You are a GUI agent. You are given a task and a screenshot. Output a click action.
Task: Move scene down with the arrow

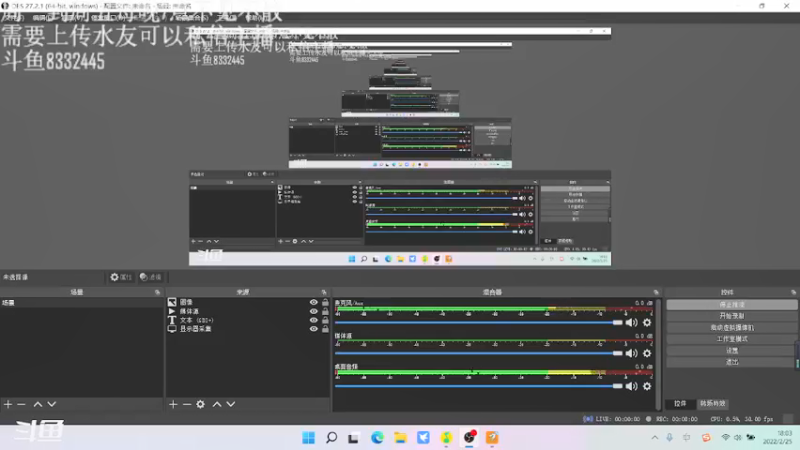point(52,404)
